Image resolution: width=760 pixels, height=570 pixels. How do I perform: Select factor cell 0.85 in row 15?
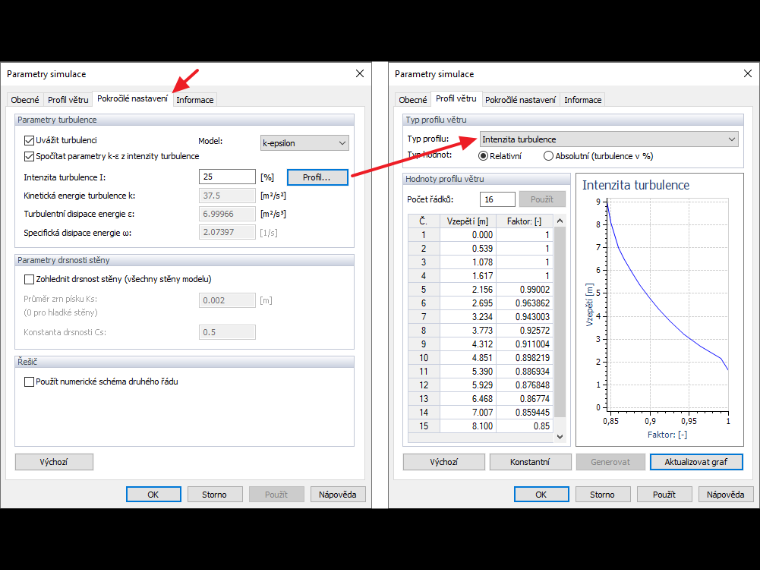524,426
